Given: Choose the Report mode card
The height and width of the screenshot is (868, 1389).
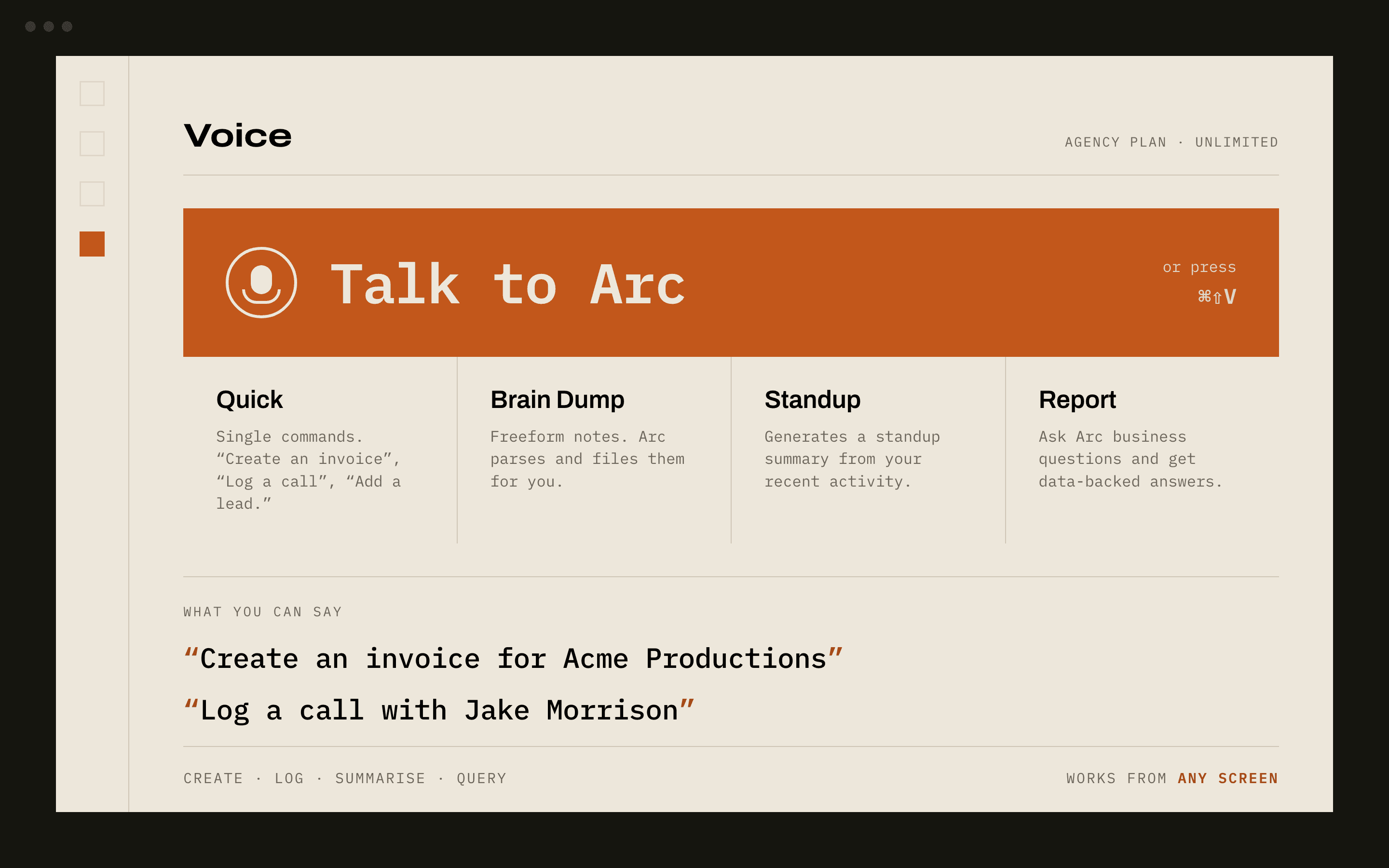Looking at the screenshot, I should pyautogui.click(x=1142, y=450).
